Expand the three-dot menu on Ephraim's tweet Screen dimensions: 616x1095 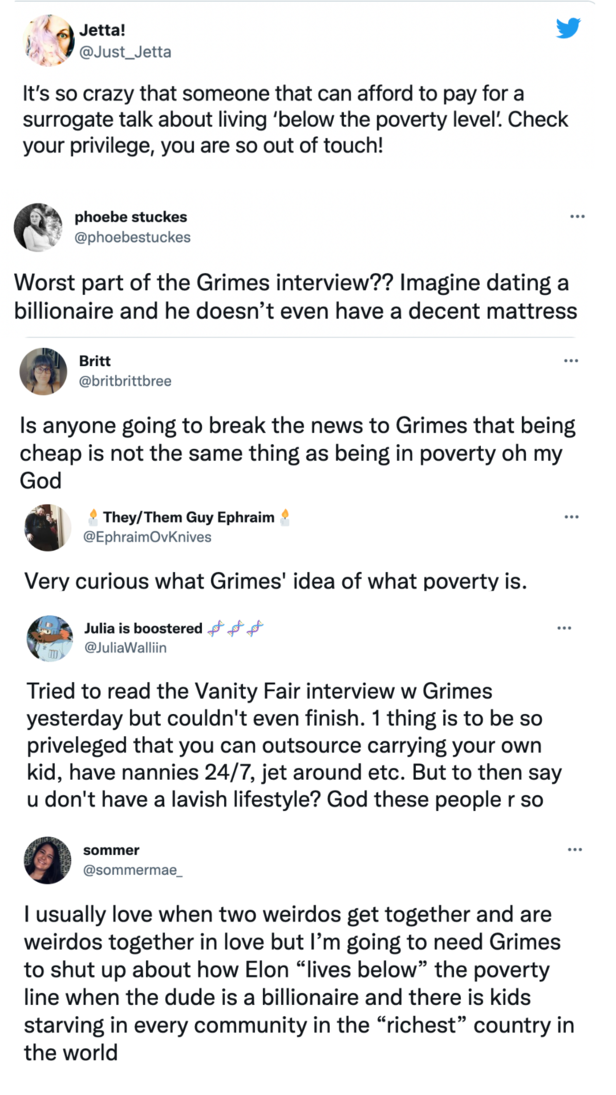tap(571, 517)
